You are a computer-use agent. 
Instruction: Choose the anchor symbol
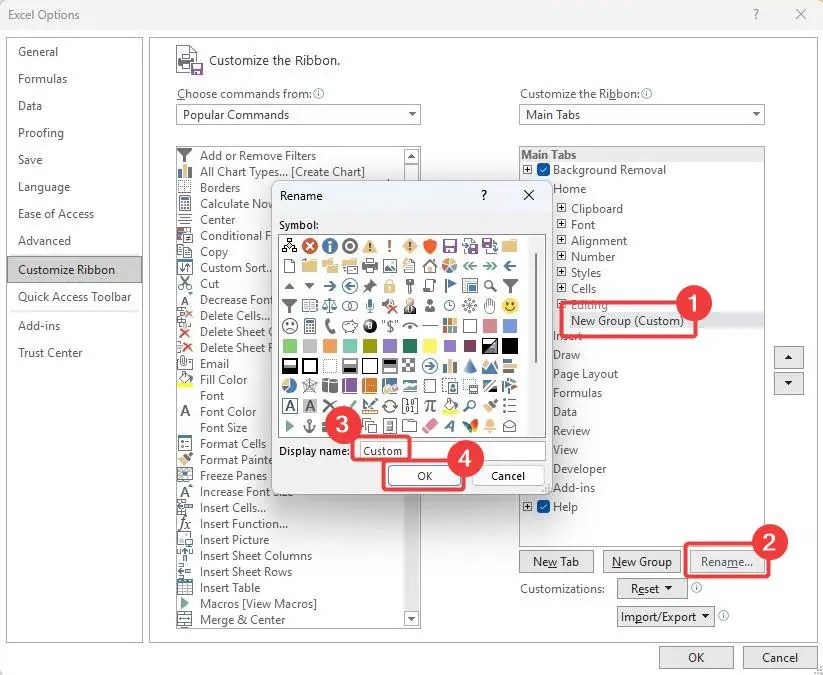tap(310, 426)
